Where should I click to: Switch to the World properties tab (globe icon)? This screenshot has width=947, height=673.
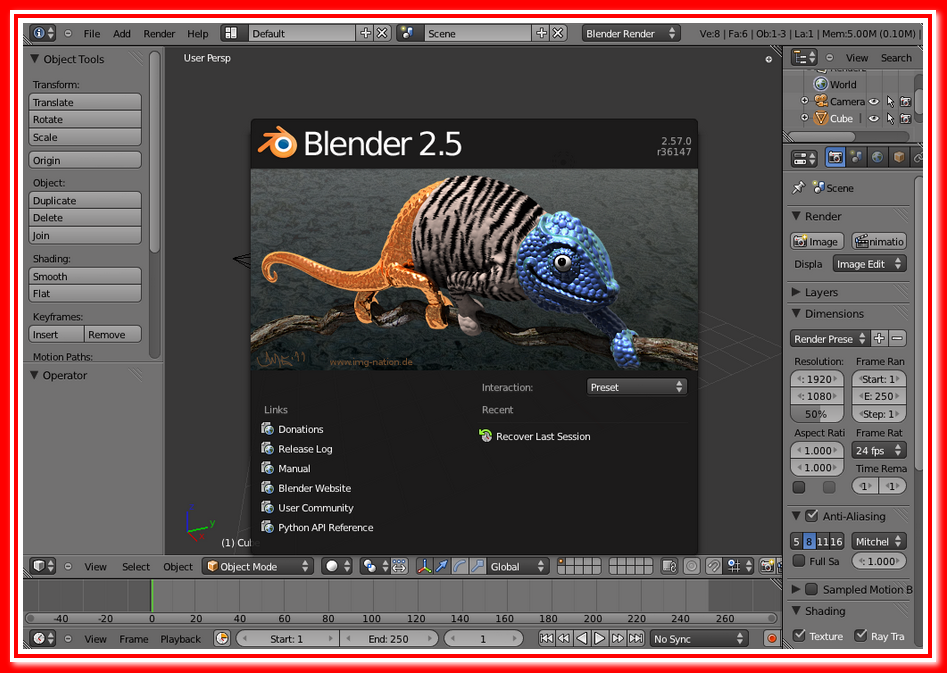point(879,157)
